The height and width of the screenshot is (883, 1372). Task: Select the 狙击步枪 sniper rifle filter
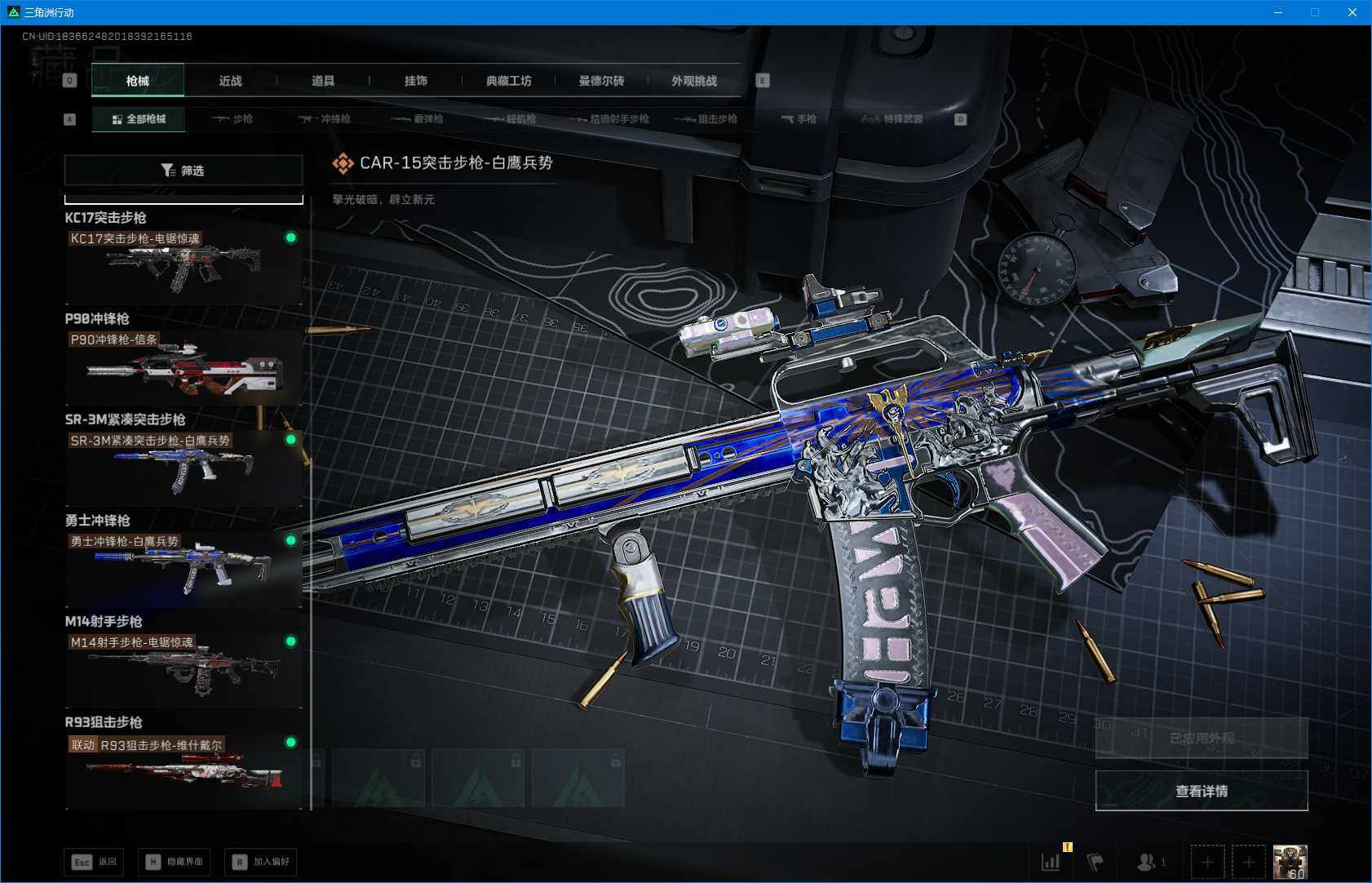[x=706, y=119]
